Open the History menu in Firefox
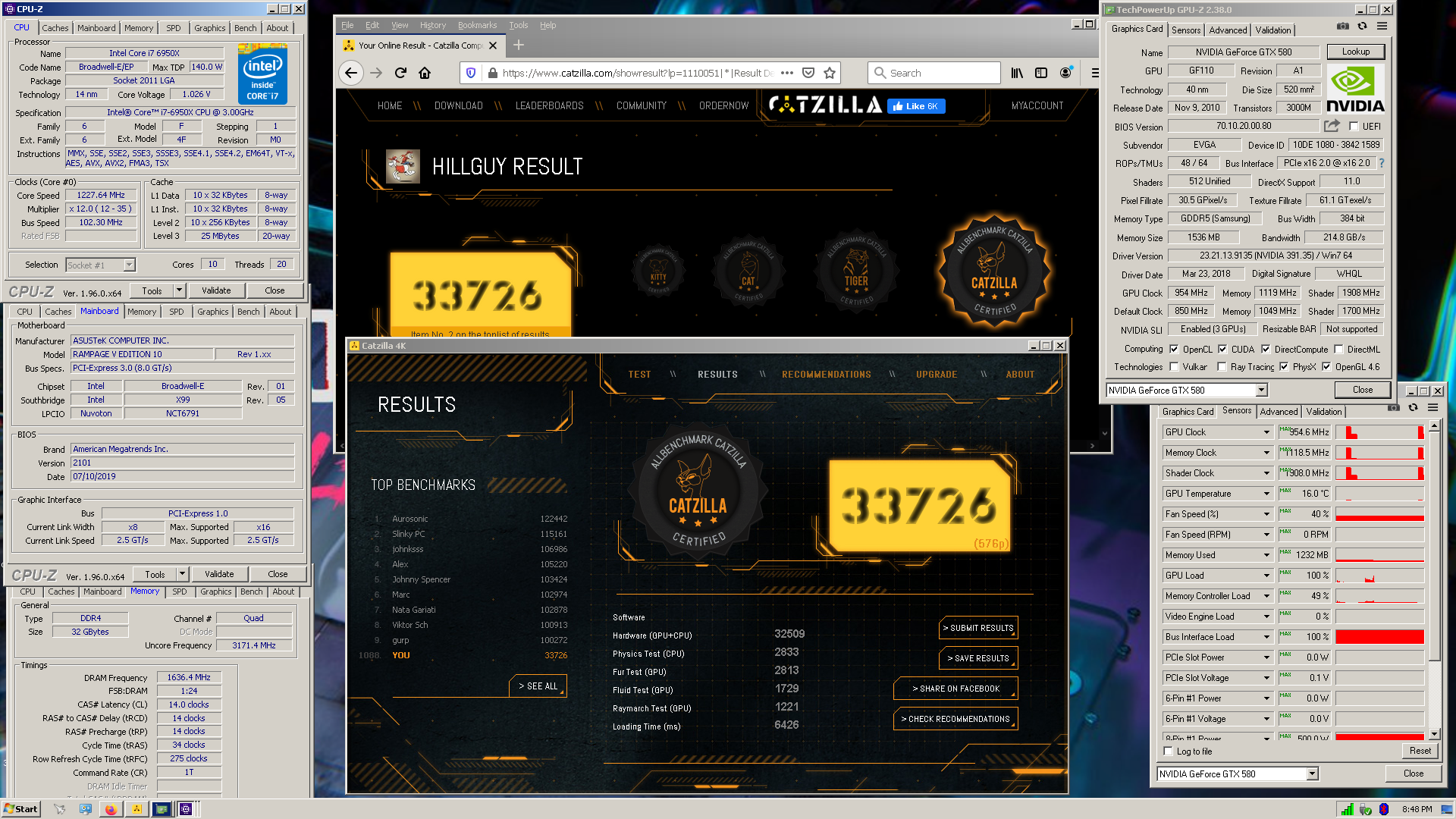 tap(433, 25)
